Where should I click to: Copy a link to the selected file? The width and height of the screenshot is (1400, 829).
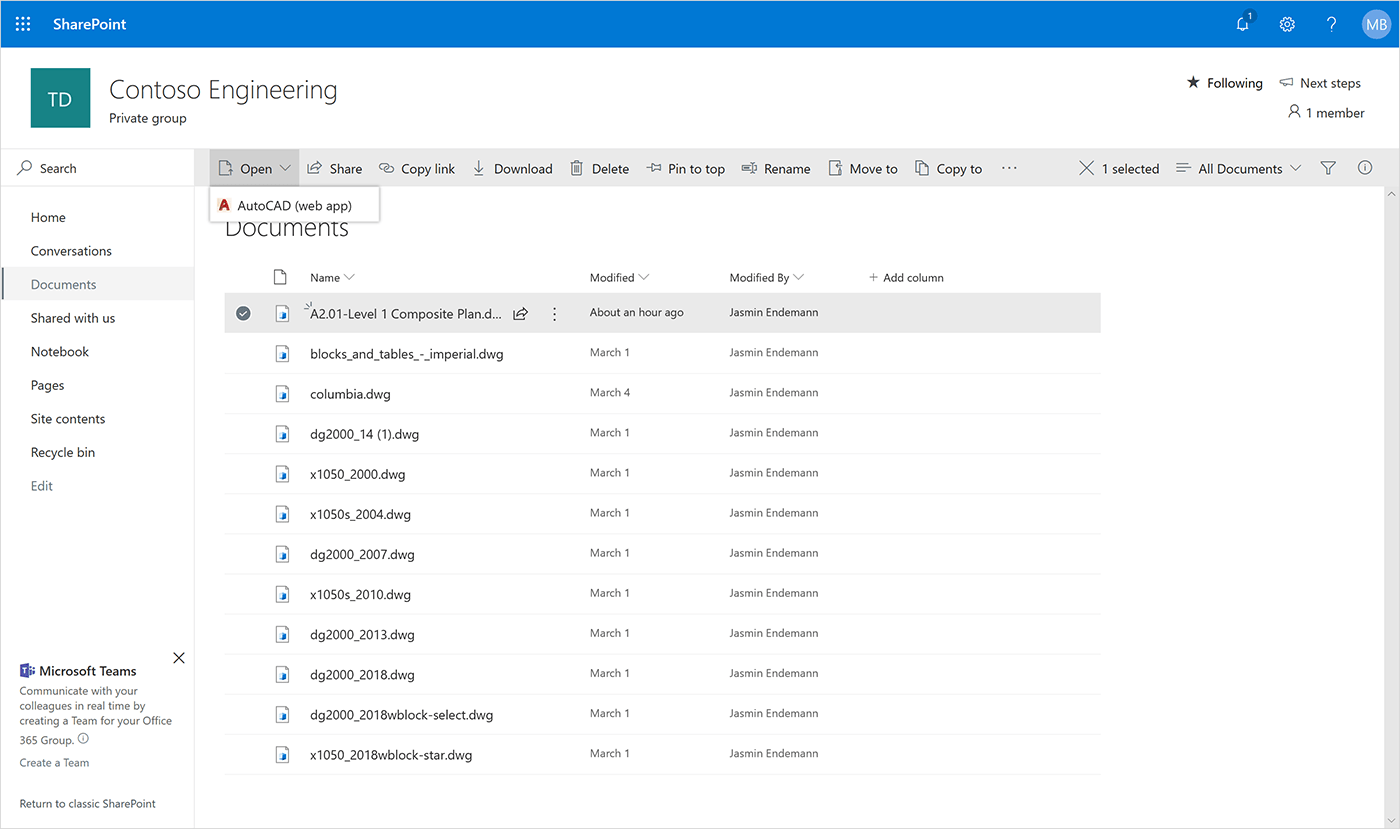click(x=417, y=168)
